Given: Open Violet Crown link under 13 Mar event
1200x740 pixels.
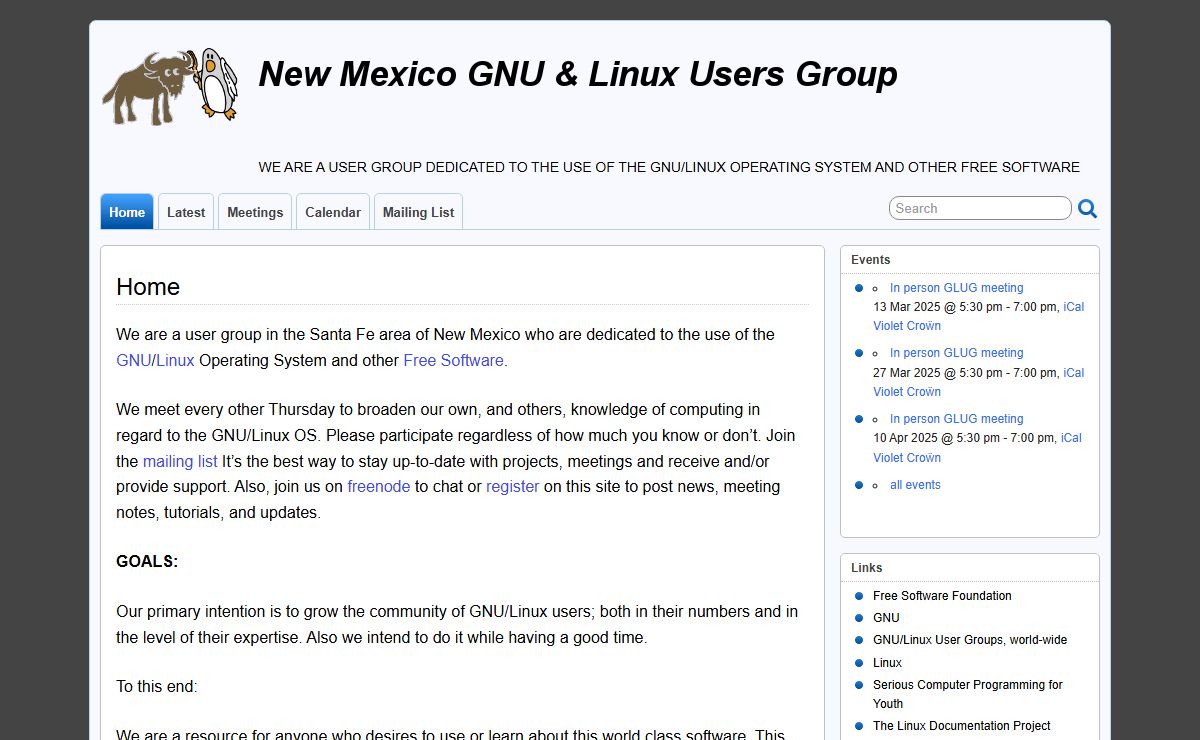Looking at the screenshot, I should 907,326.
